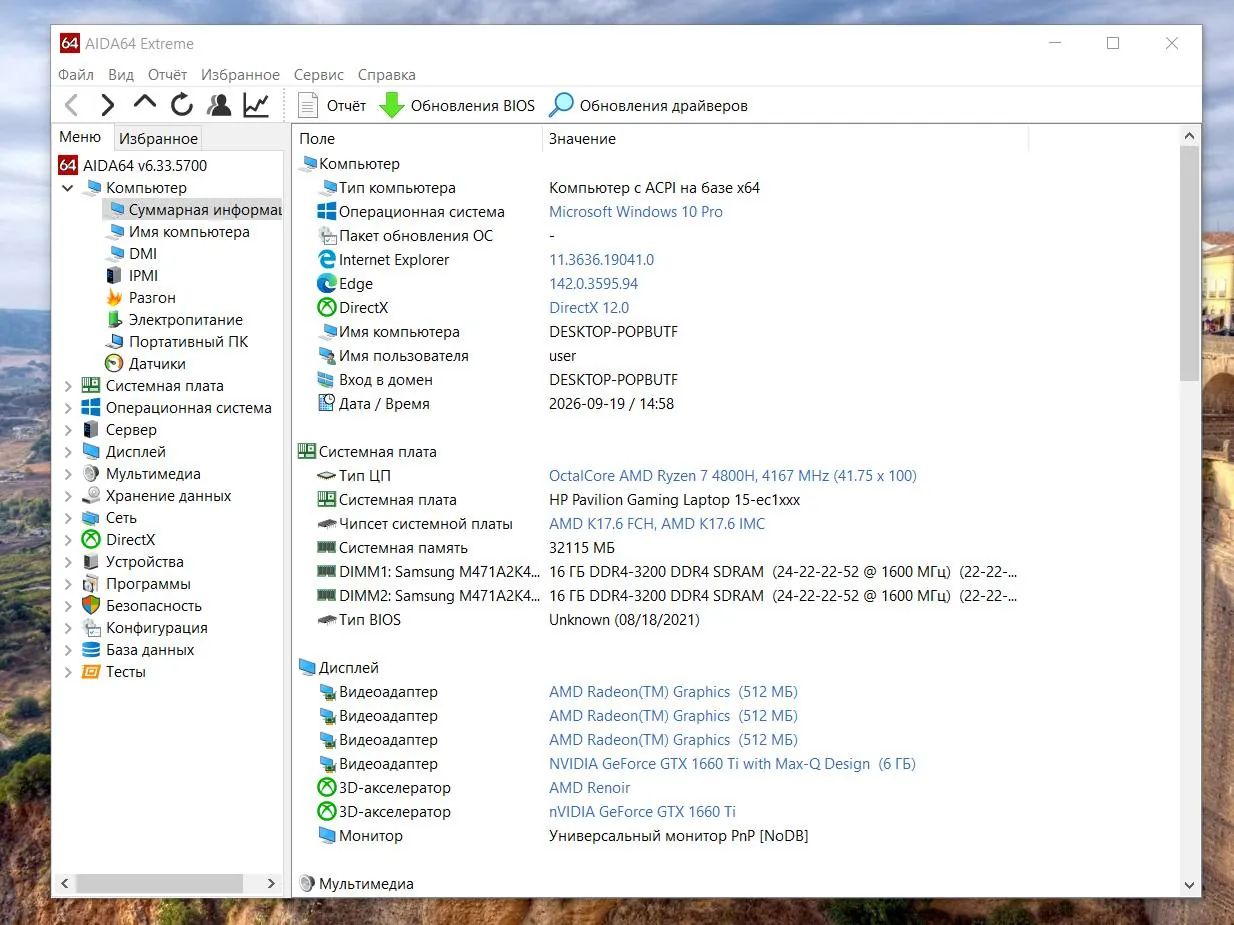This screenshot has height=925, width=1234.
Task: Open the Microsoft Windows 10 Pro link
Action: coord(636,212)
